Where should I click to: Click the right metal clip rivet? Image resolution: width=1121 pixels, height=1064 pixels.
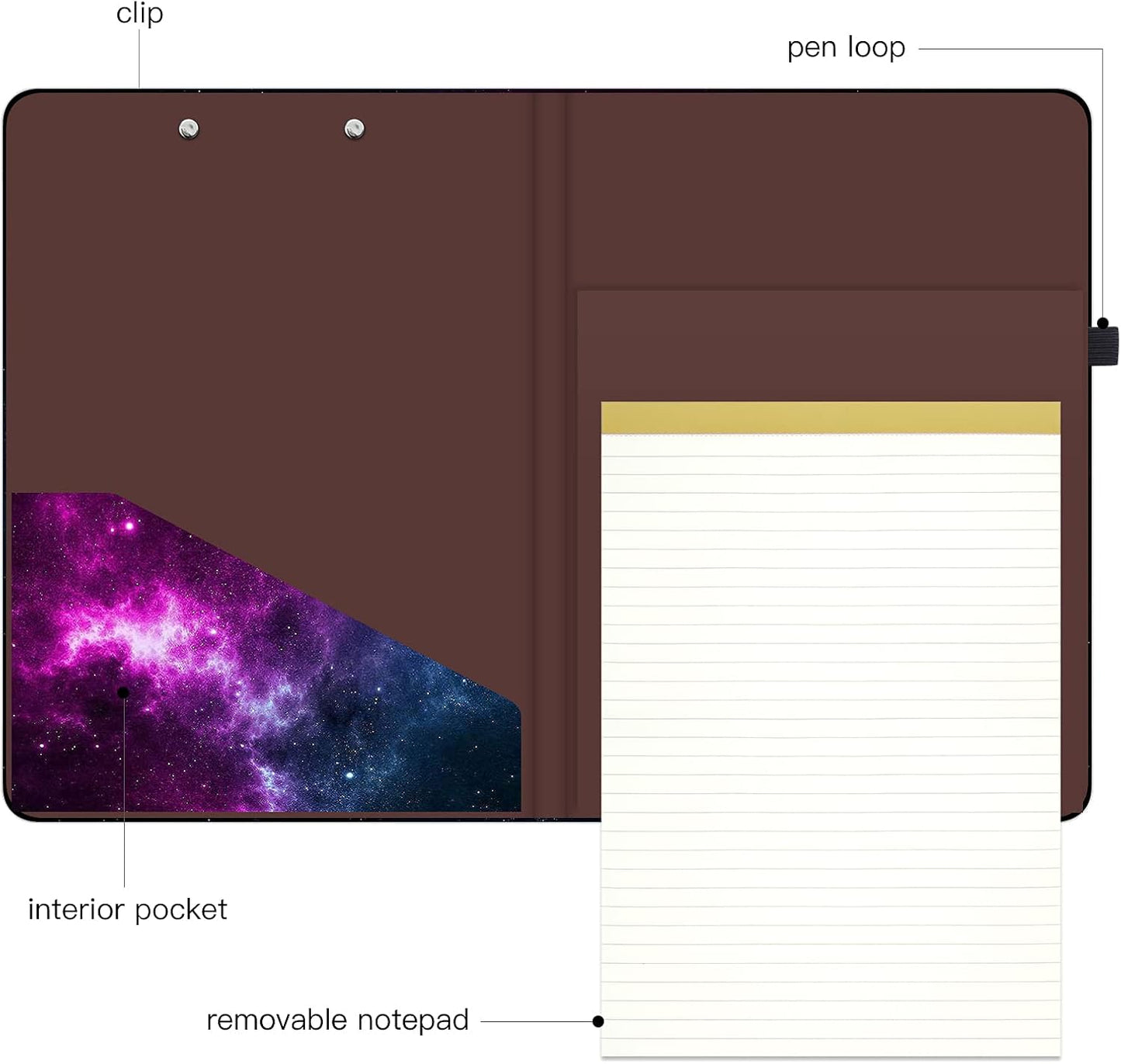pos(355,128)
